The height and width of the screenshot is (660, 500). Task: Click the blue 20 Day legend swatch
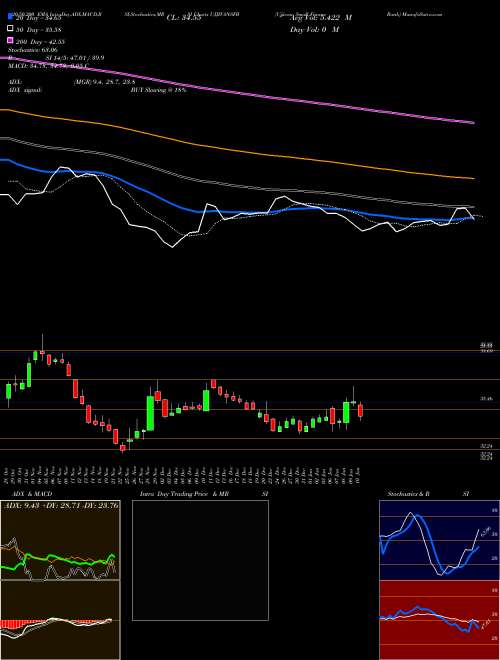tap(10, 18)
